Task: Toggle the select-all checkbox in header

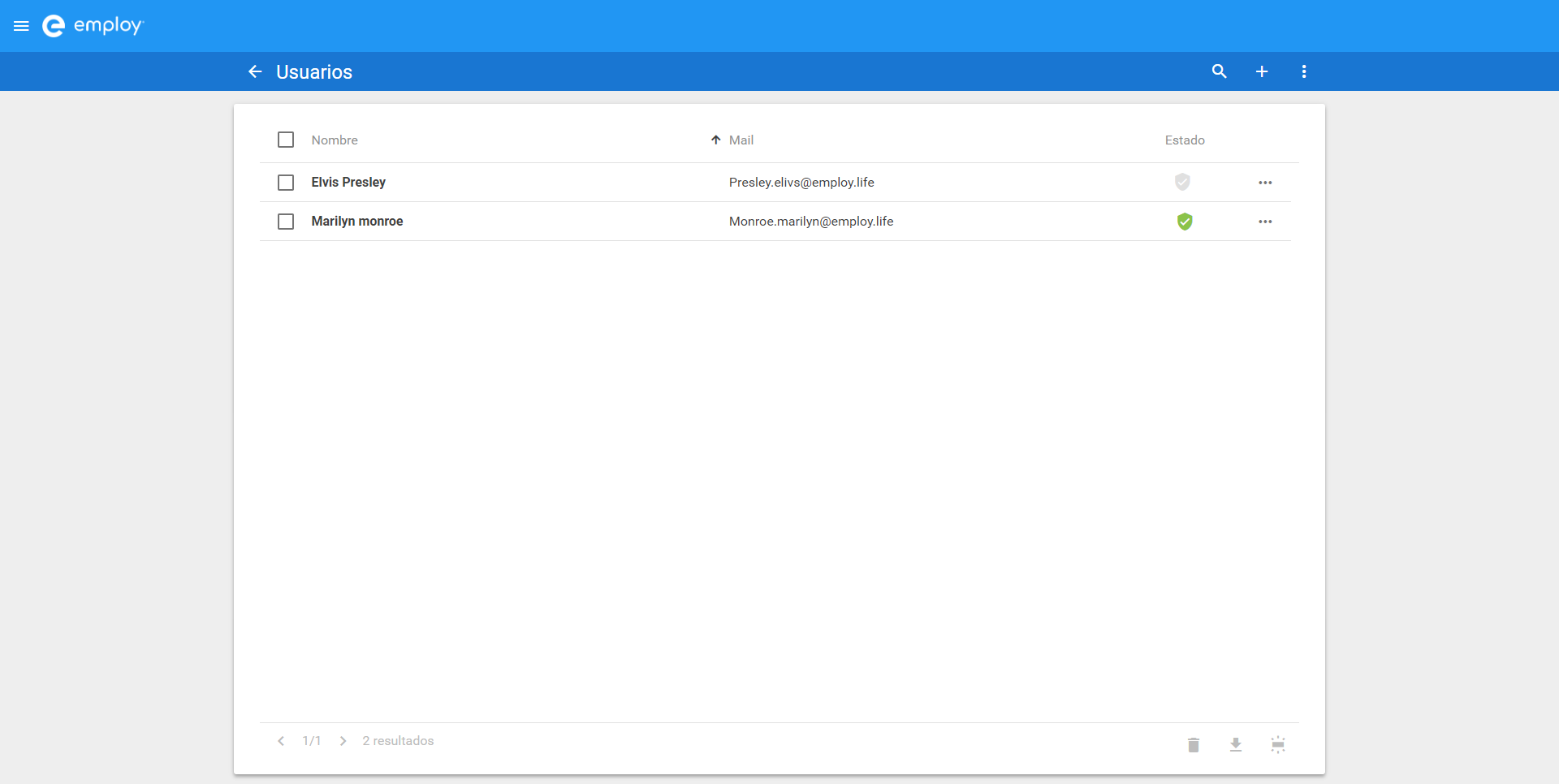Action: point(286,140)
